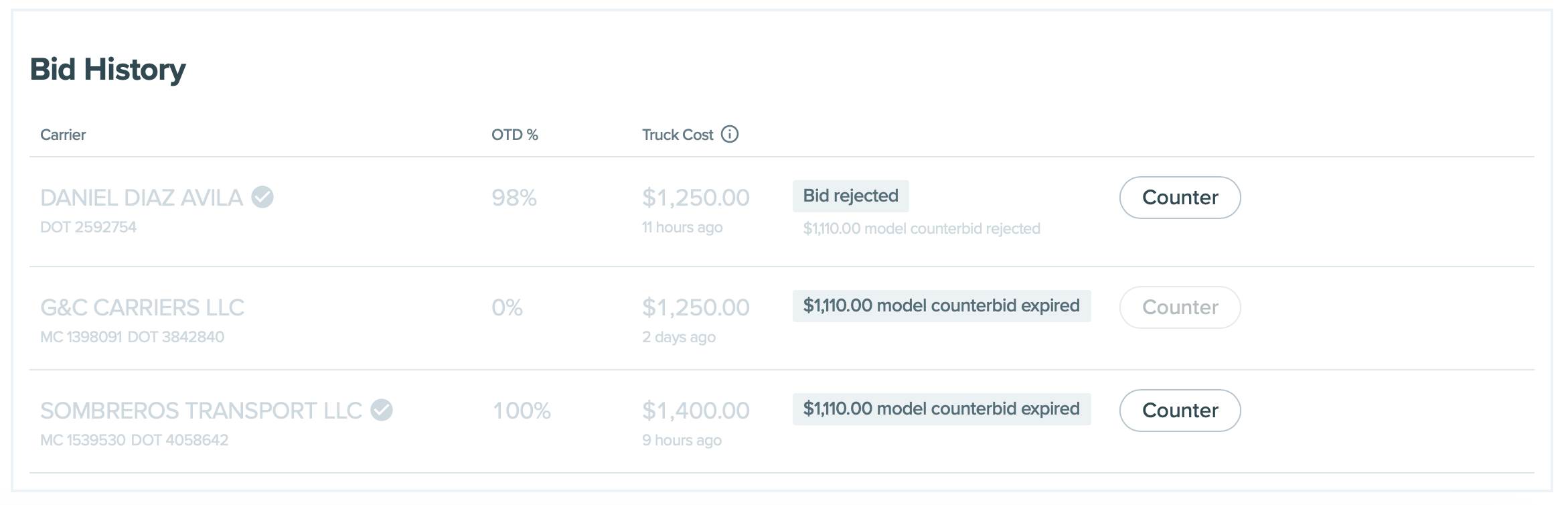The height and width of the screenshot is (505, 1568).
Task: Click SOMBREROS TRANSPORT counterbid expired badge
Action: click(x=941, y=409)
